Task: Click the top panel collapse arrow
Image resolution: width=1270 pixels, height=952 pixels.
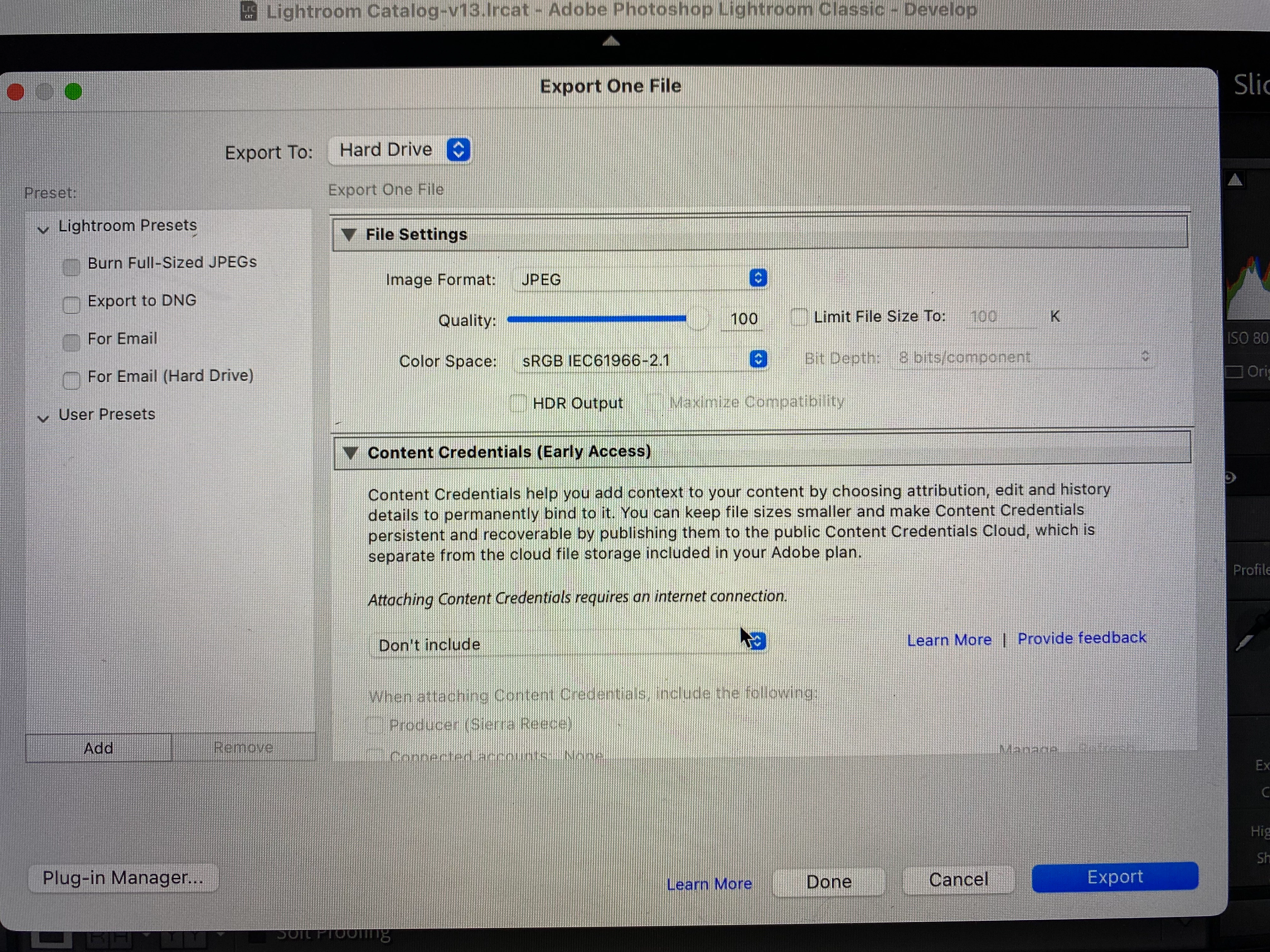Action: click(611, 41)
